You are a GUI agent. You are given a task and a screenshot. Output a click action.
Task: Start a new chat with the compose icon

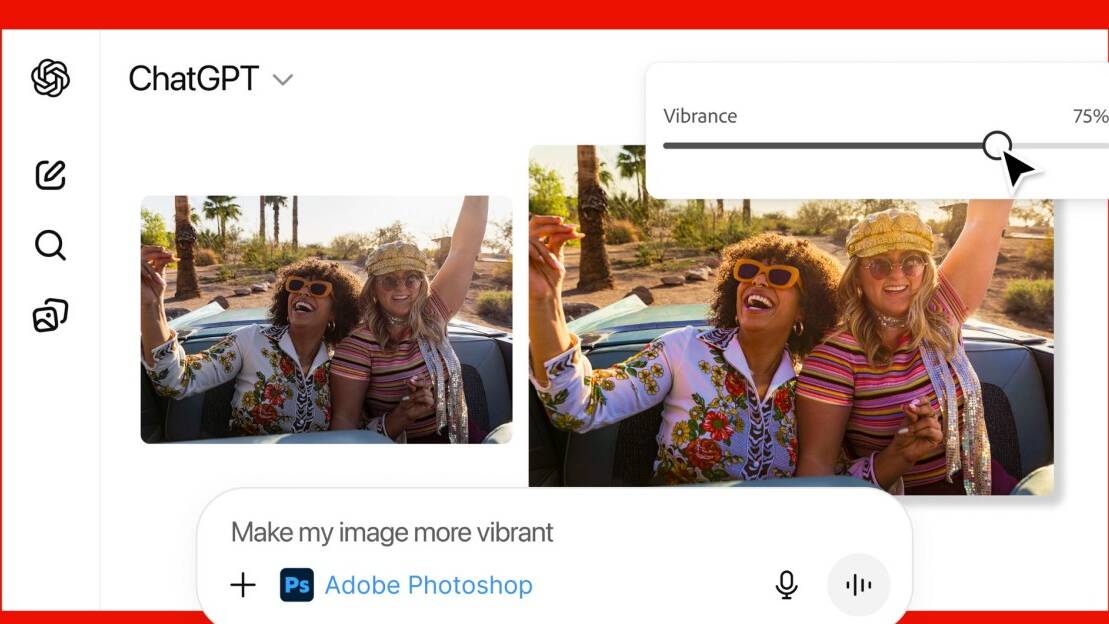(50, 175)
